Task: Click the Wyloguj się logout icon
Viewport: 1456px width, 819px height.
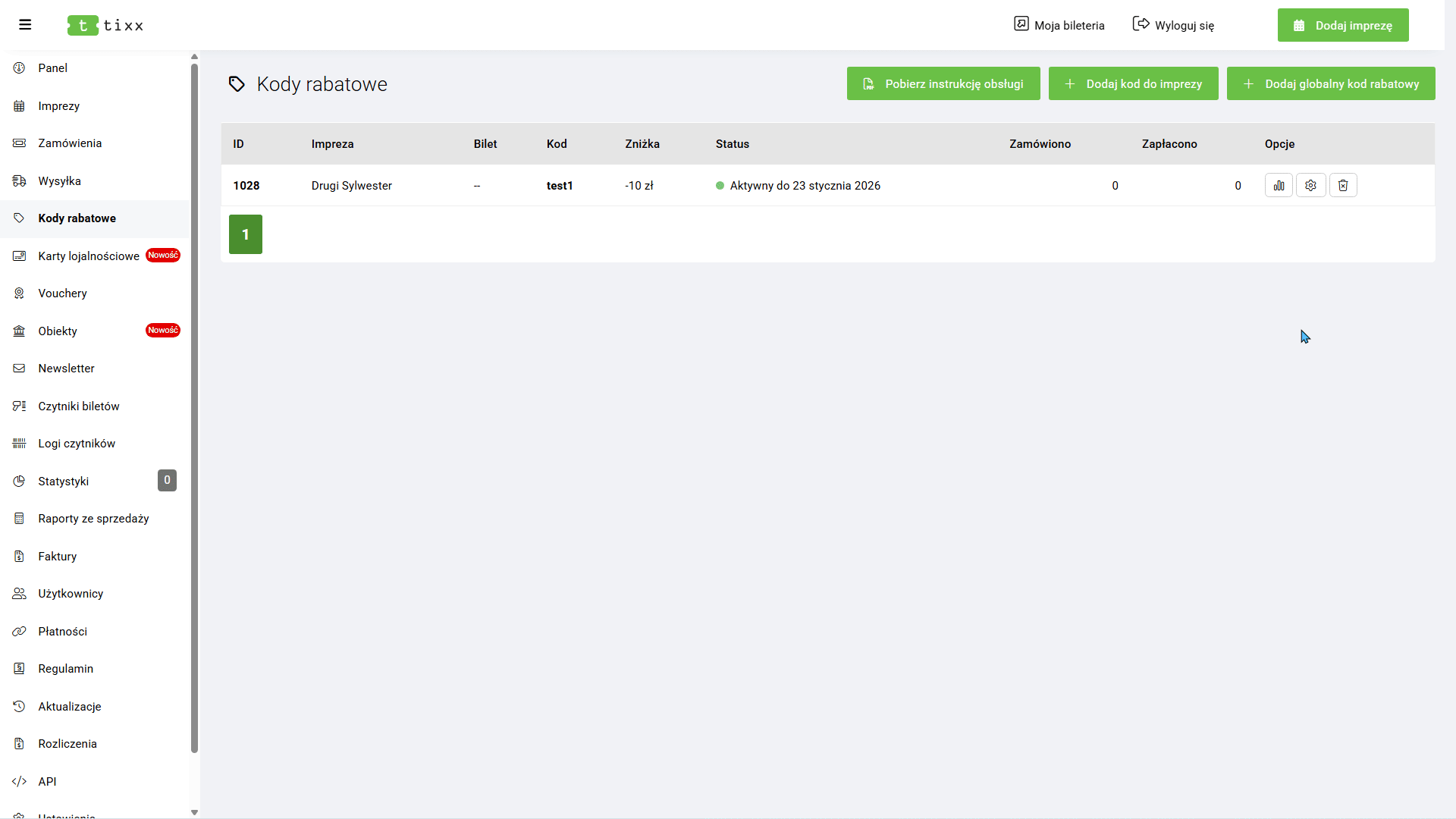Action: point(1141,24)
